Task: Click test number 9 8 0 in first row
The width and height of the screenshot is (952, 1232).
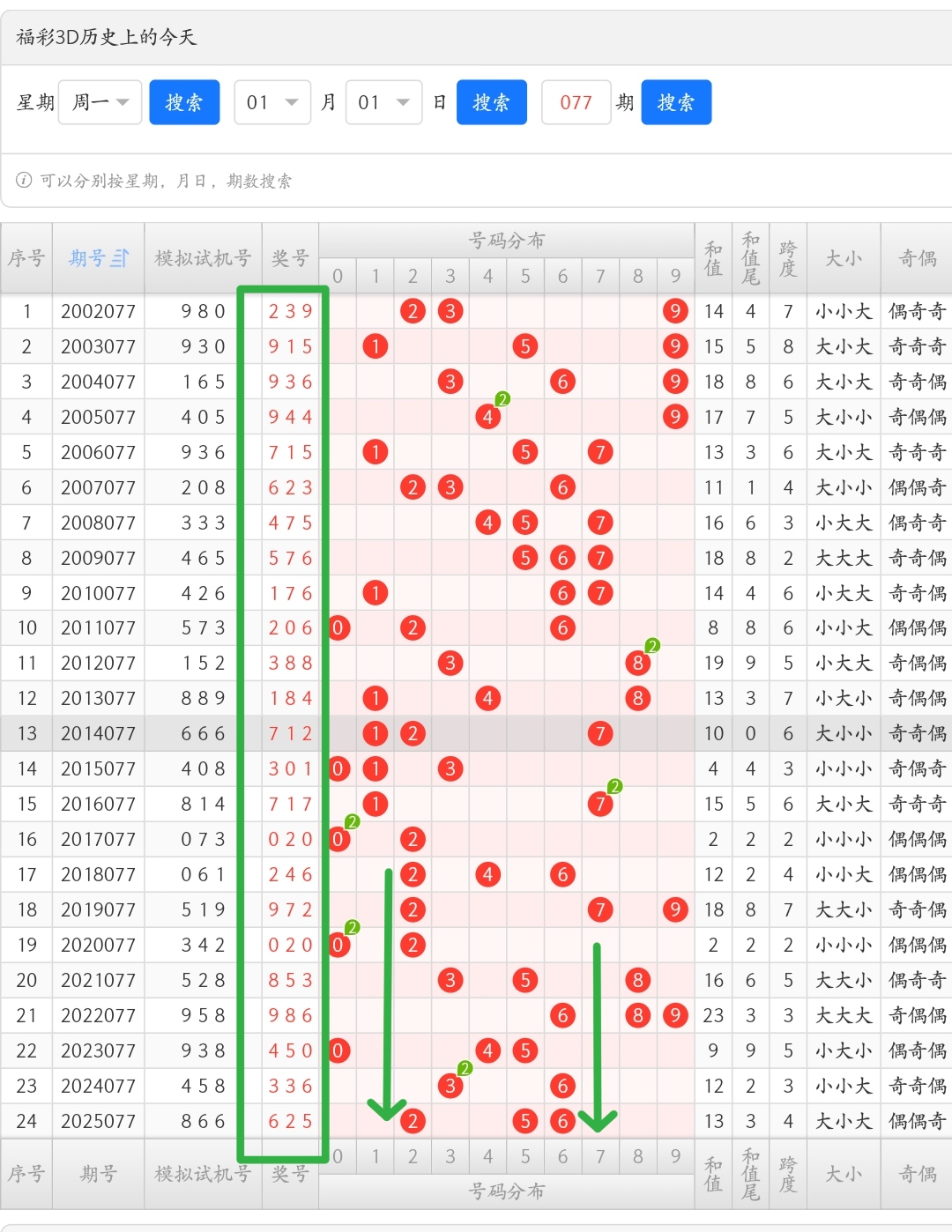Action: [203, 311]
